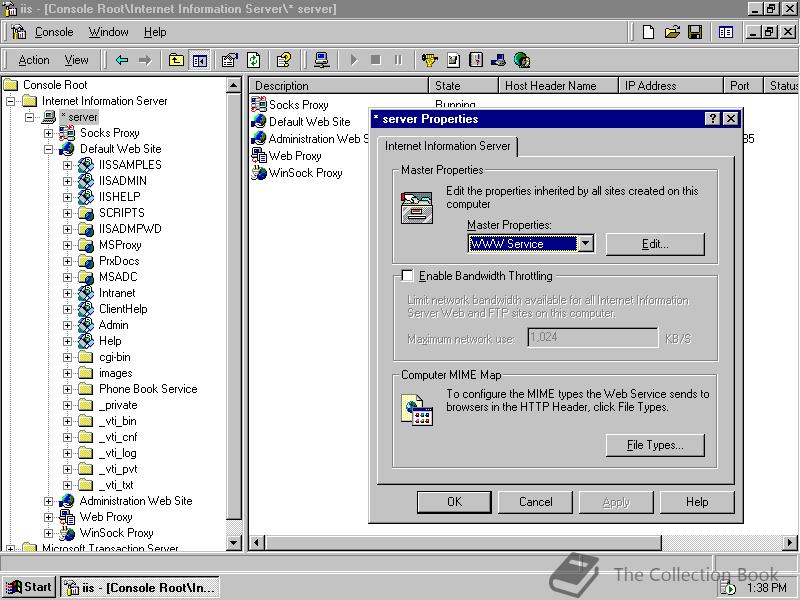This screenshot has width=800, height=600.
Task: Click Cancel in server Properties
Action: tap(535, 502)
